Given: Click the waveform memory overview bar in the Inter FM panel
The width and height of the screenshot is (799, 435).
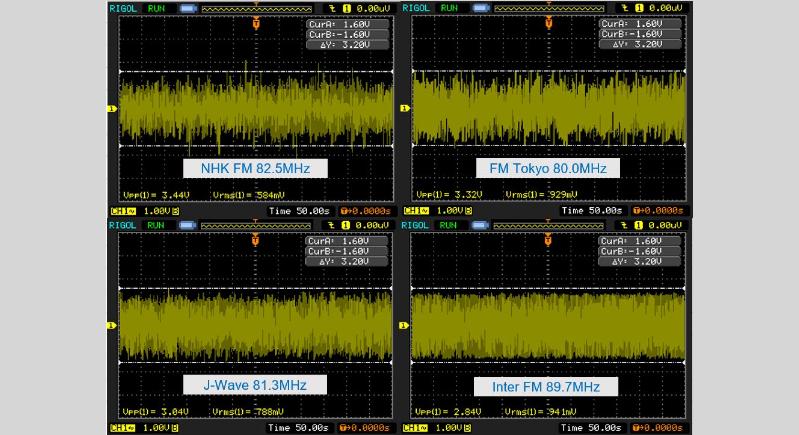Looking at the screenshot, I should (x=548, y=225).
